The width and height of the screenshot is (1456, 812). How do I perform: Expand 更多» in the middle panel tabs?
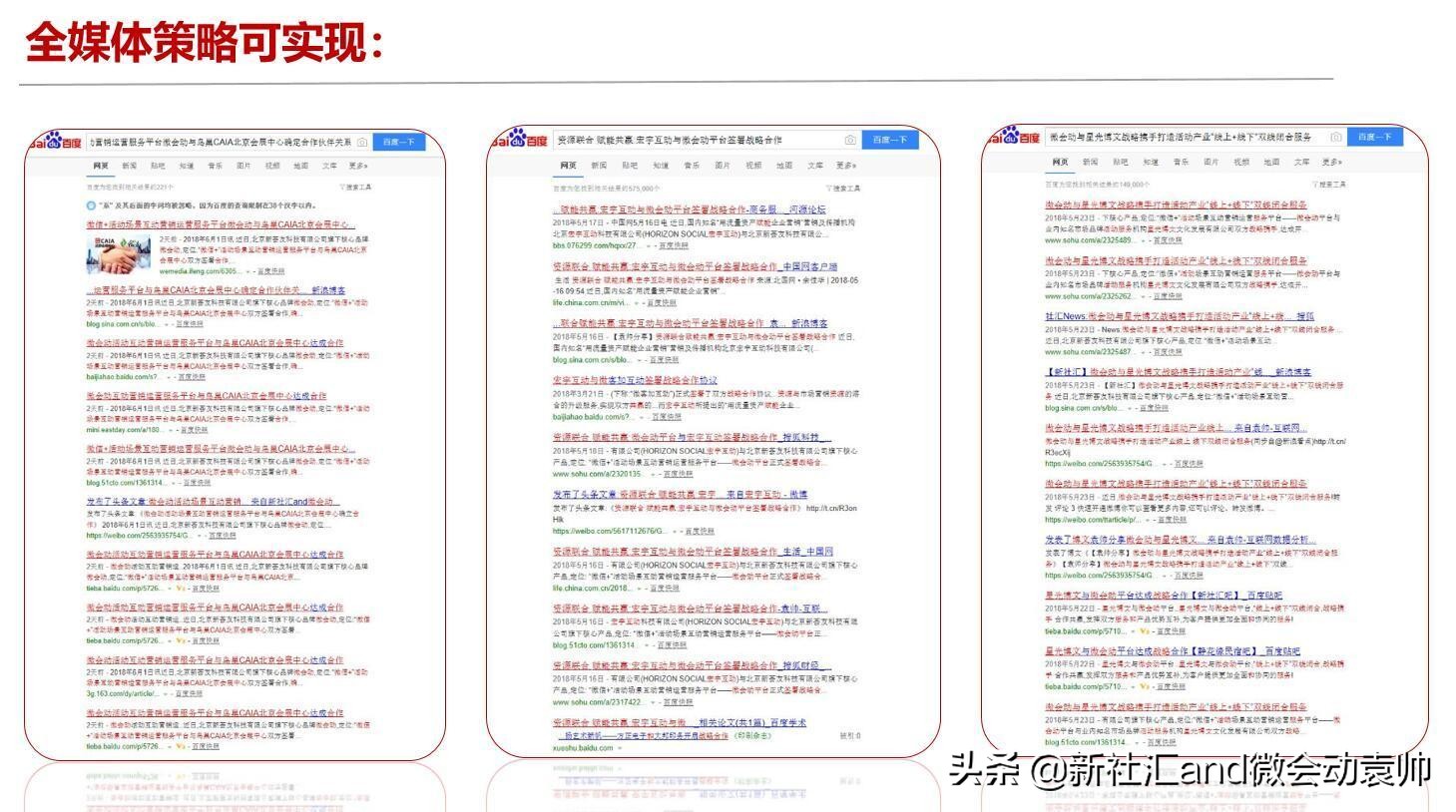pyautogui.click(x=846, y=166)
